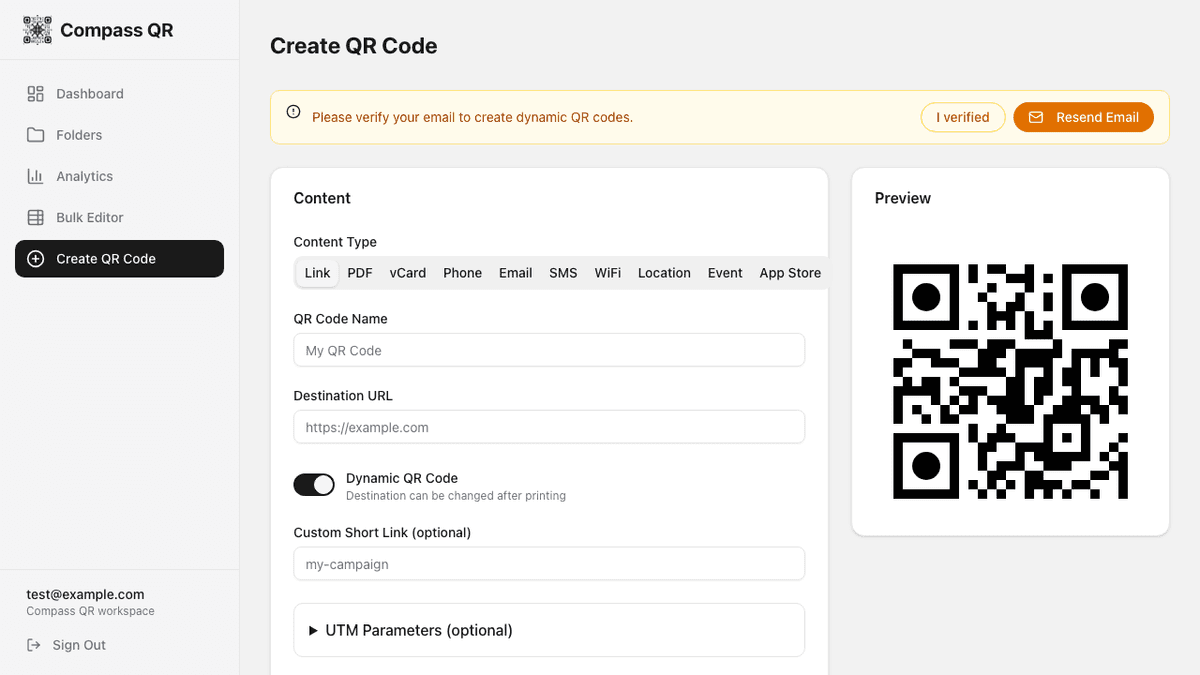Go to Folders in sidebar
Screen dimensions: 1200x675
pyautogui.click(x=119, y=135)
